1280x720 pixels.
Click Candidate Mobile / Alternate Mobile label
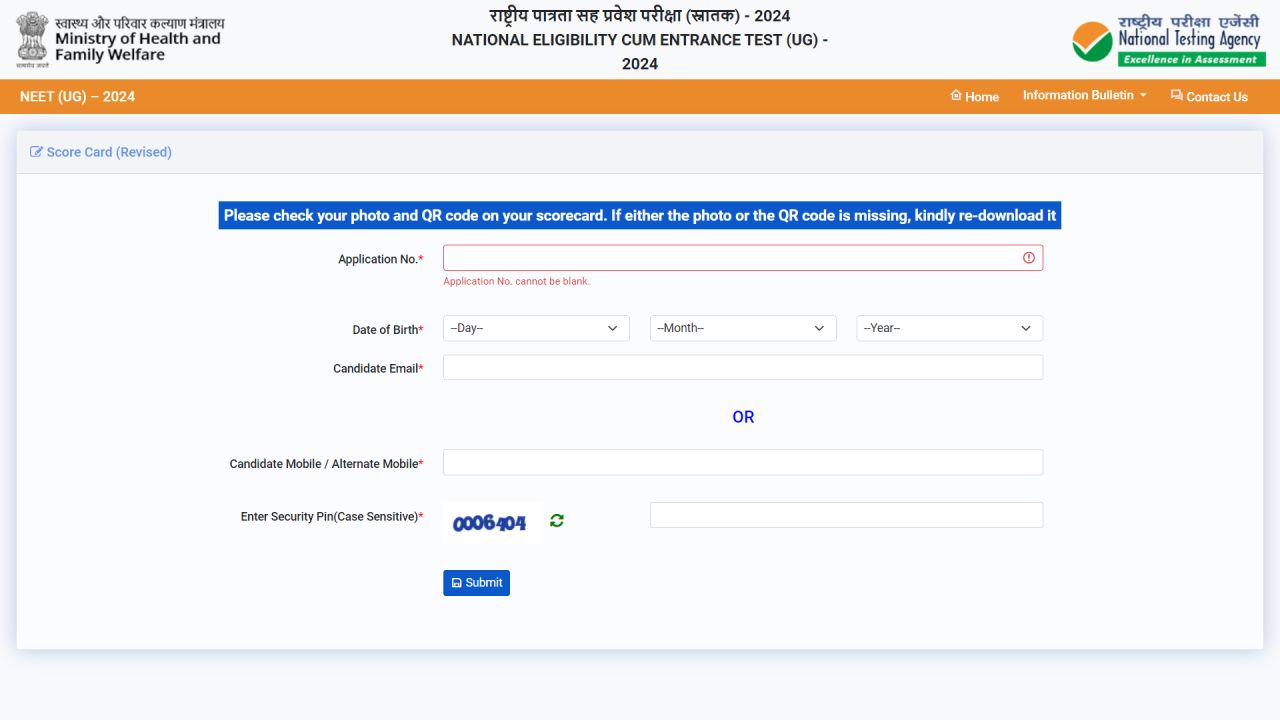pos(327,464)
